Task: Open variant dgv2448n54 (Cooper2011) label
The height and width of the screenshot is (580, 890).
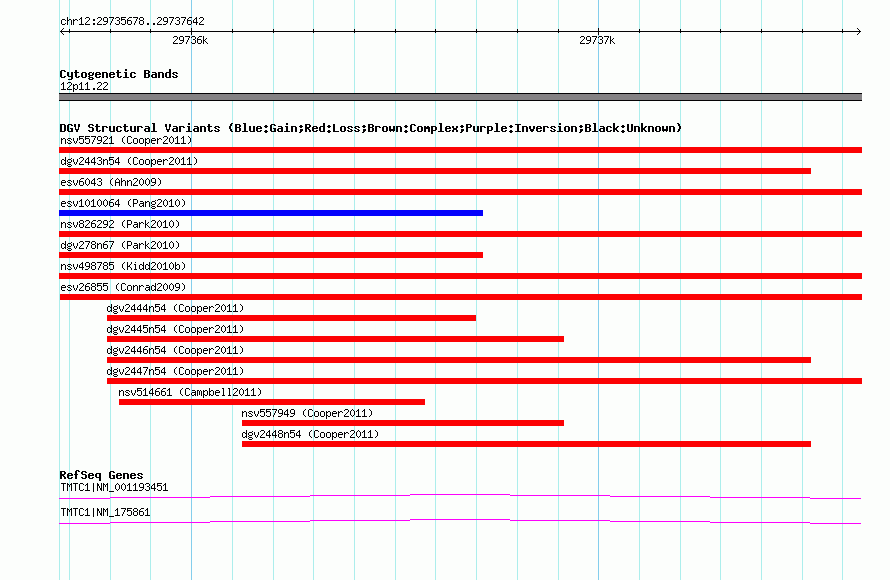Action: [x=310, y=434]
